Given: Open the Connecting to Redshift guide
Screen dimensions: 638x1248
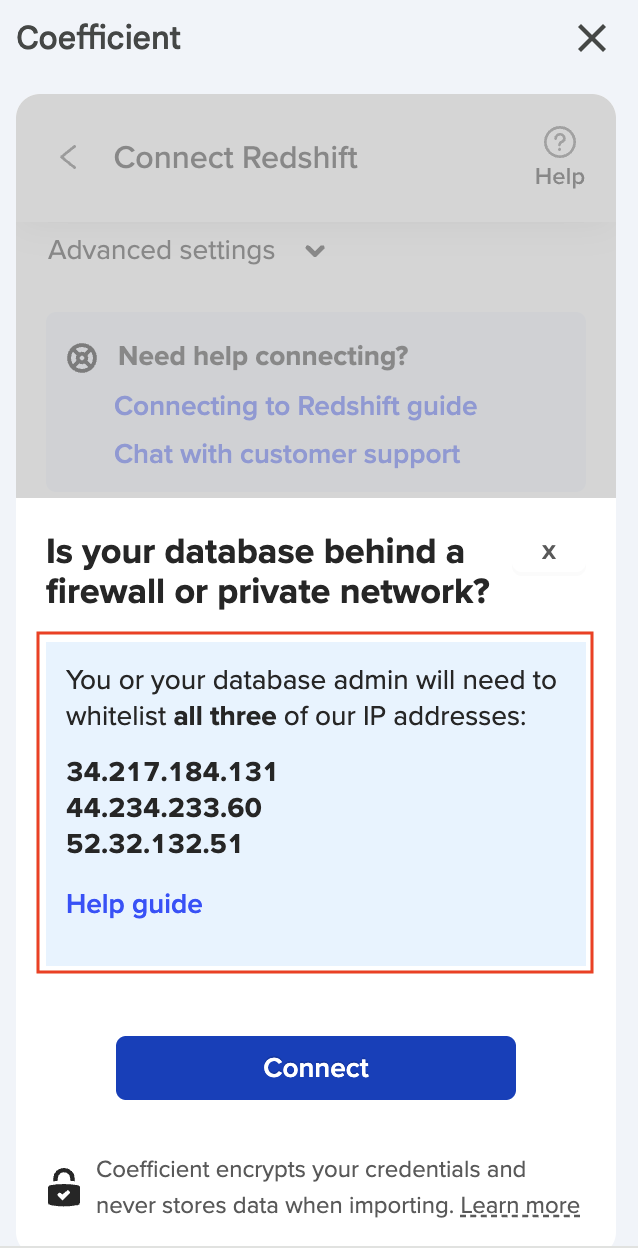Looking at the screenshot, I should pos(296,406).
